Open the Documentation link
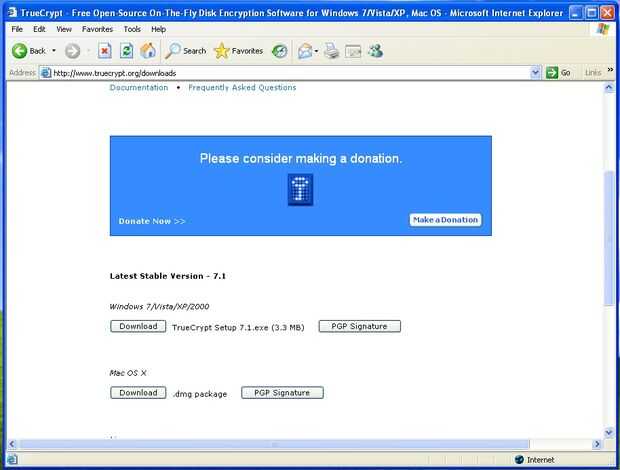This screenshot has width=620, height=470. 139,87
